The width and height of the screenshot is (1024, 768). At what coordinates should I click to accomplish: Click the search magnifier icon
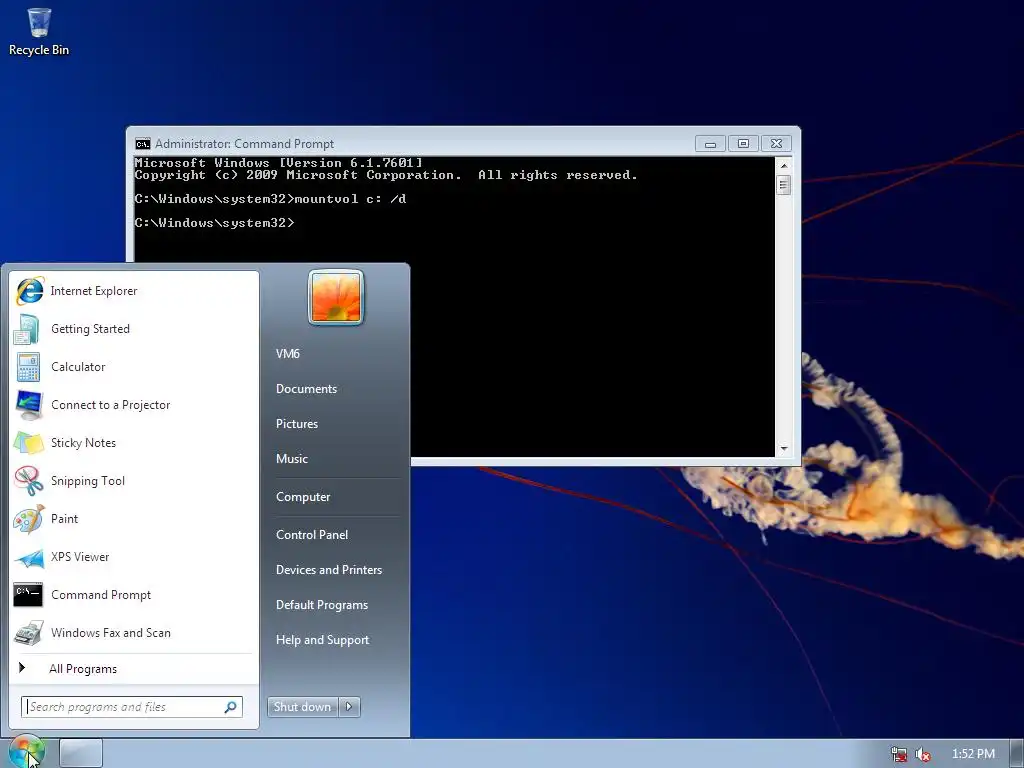[231, 707]
